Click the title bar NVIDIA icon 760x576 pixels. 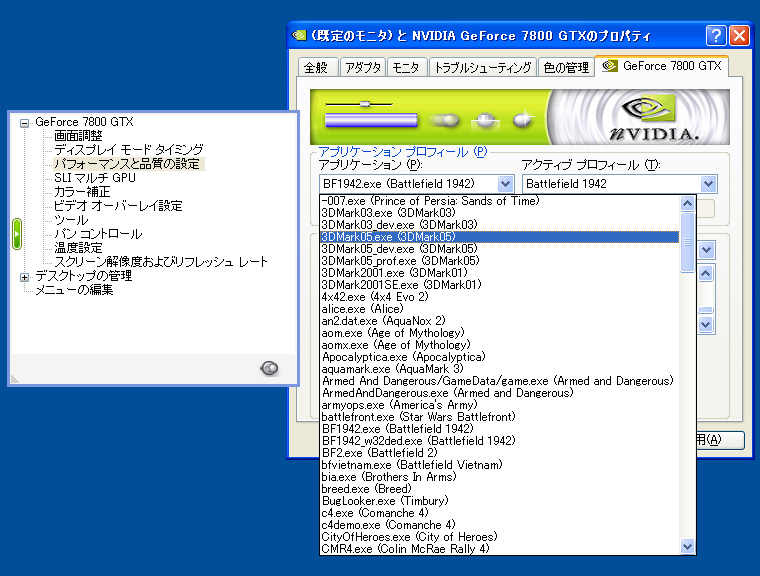(299, 35)
